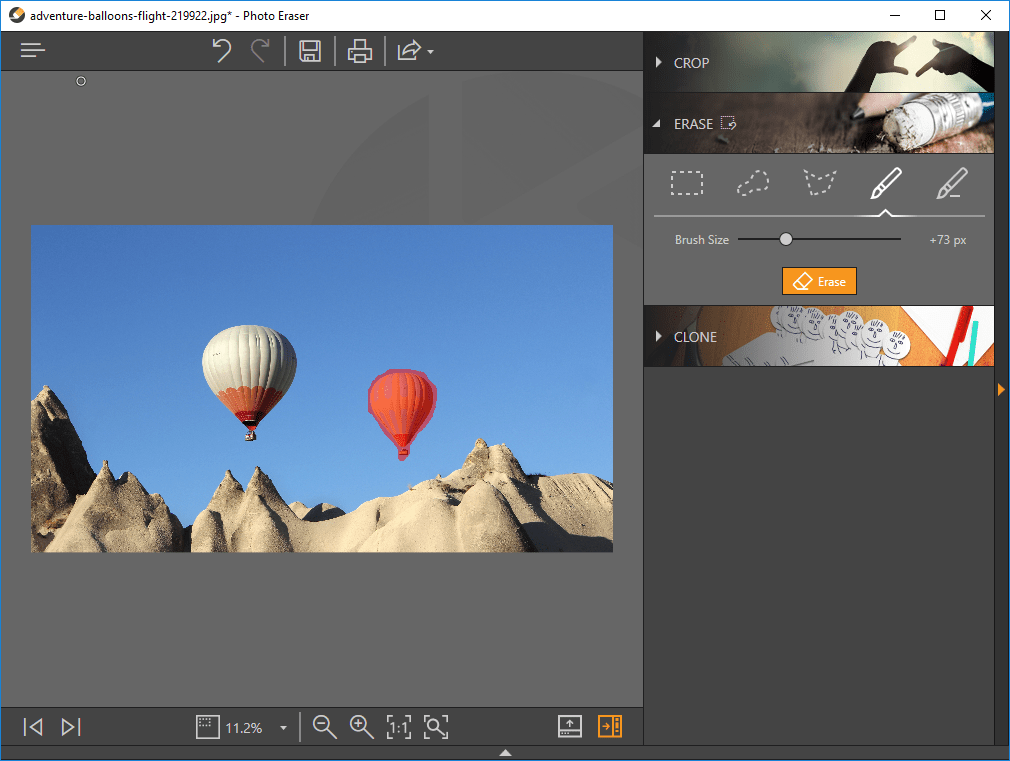Click the zoom in magnifier icon

coord(361,727)
